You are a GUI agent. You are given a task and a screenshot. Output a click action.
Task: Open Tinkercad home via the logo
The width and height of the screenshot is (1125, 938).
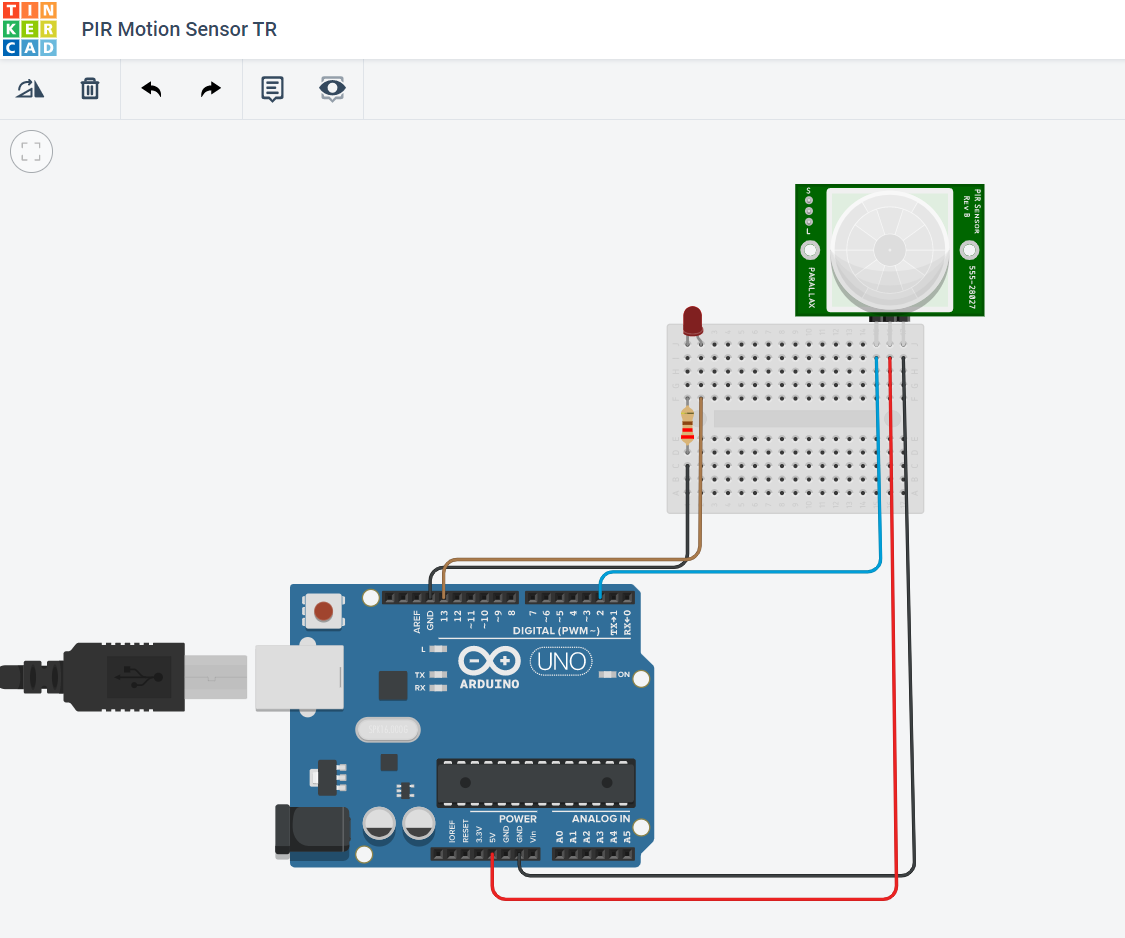pyautogui.click(x=29, y=29)
